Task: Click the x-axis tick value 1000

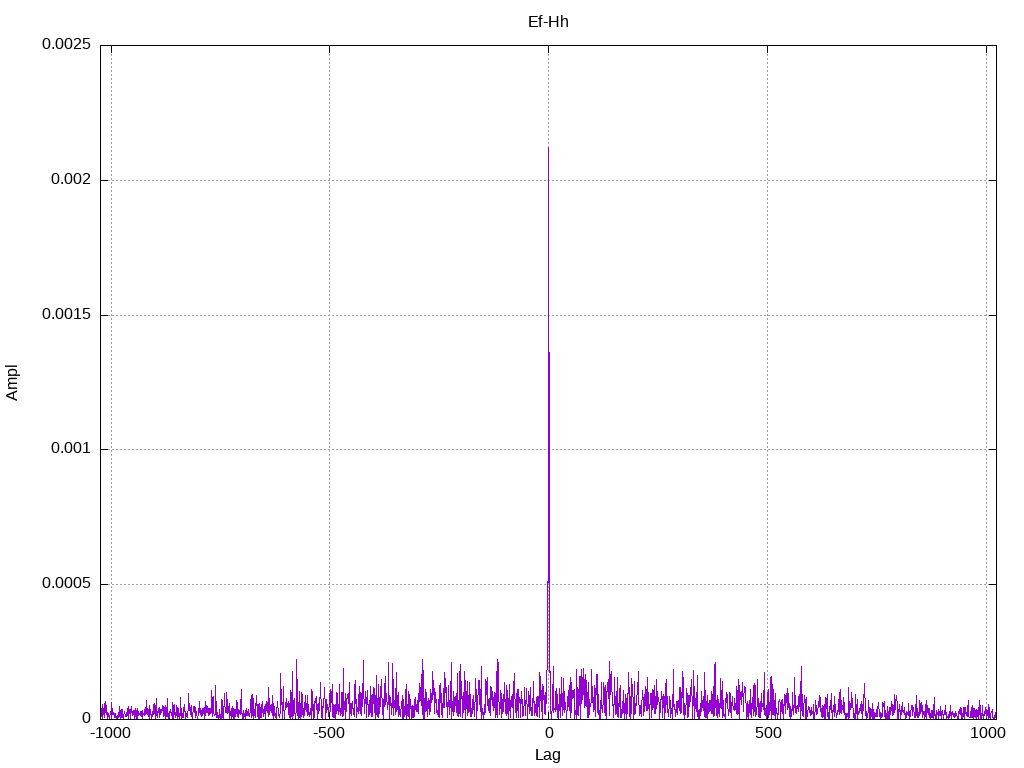Action: point(987,733)
